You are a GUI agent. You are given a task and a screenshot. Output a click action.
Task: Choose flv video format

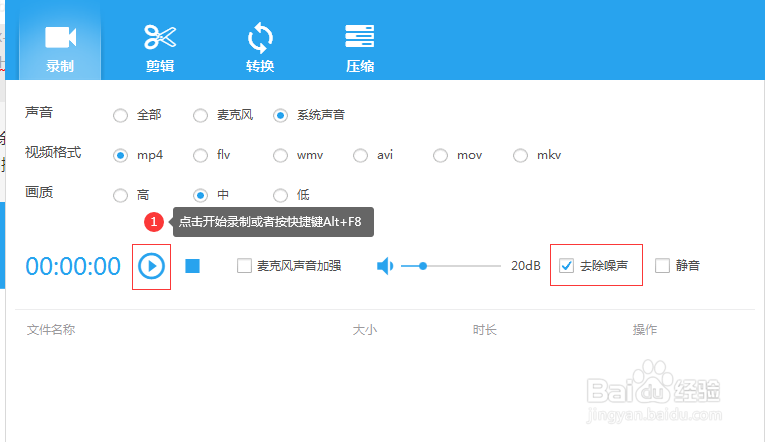(201, 156)
